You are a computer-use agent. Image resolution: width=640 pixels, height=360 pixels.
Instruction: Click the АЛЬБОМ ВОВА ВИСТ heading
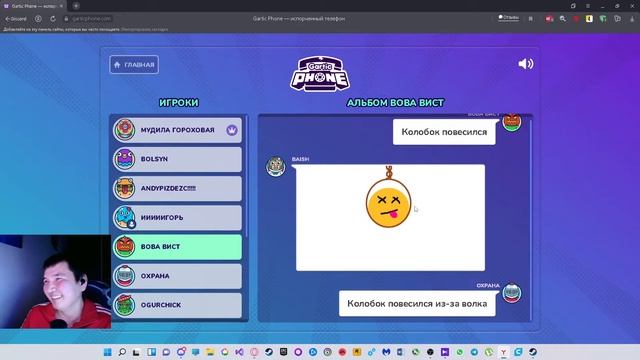(x=395, y=102)
